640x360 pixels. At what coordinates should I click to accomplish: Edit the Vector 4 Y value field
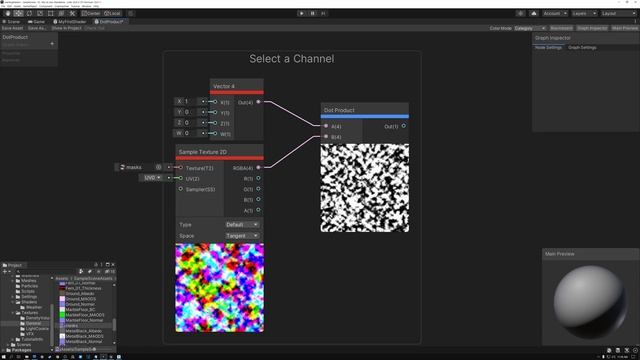[191, 112]
